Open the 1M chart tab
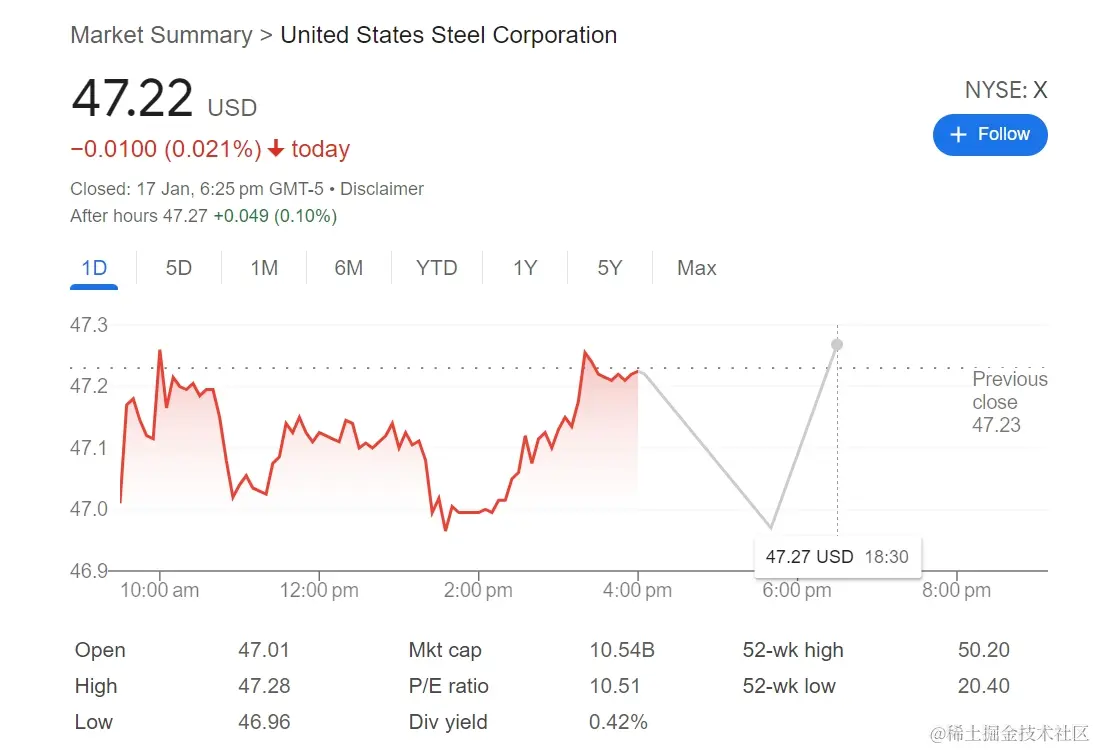The image size is (1096, 750). (x=264, y=268)
